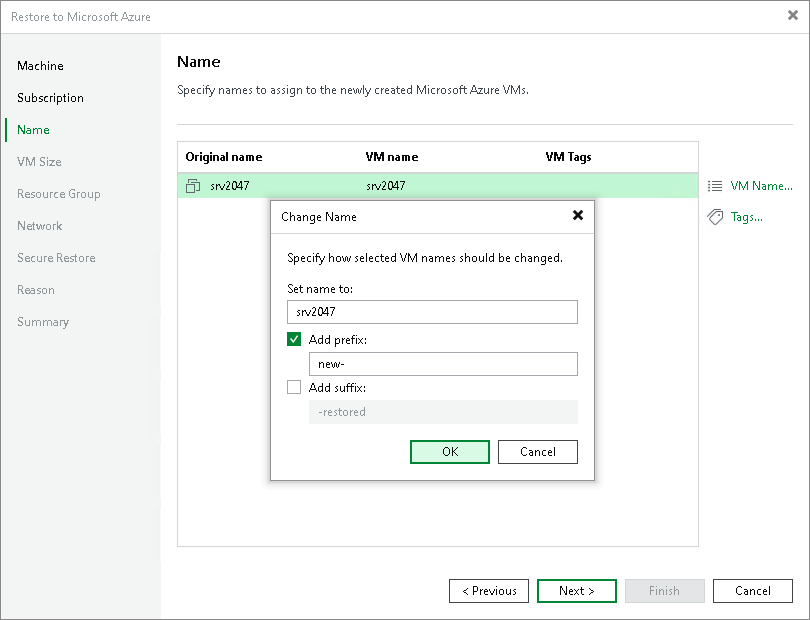Click the disabled suffix field showing -restored
Viewport: 810px width, 620px height.
(443, 412)
